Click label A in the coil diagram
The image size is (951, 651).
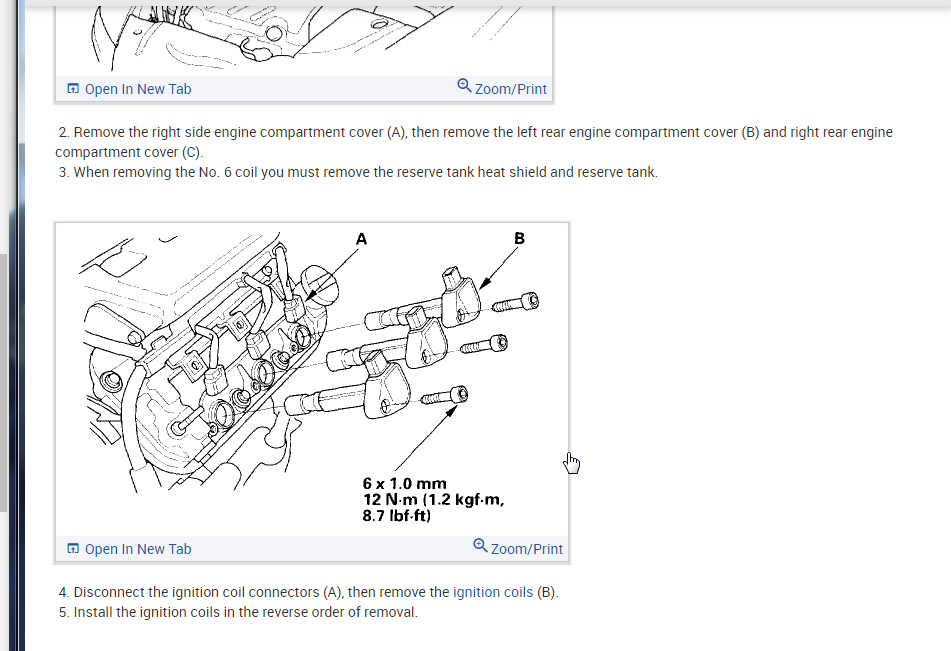click(x=361, y=239)
